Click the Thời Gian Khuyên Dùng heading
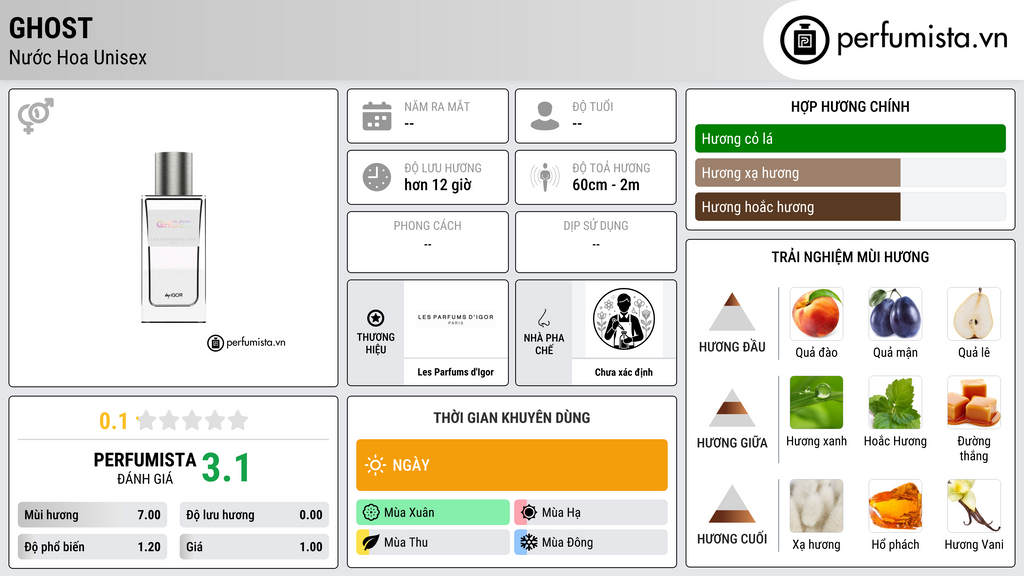The height and width of the screenshot is (576, 1024). [x=512, y=418]
